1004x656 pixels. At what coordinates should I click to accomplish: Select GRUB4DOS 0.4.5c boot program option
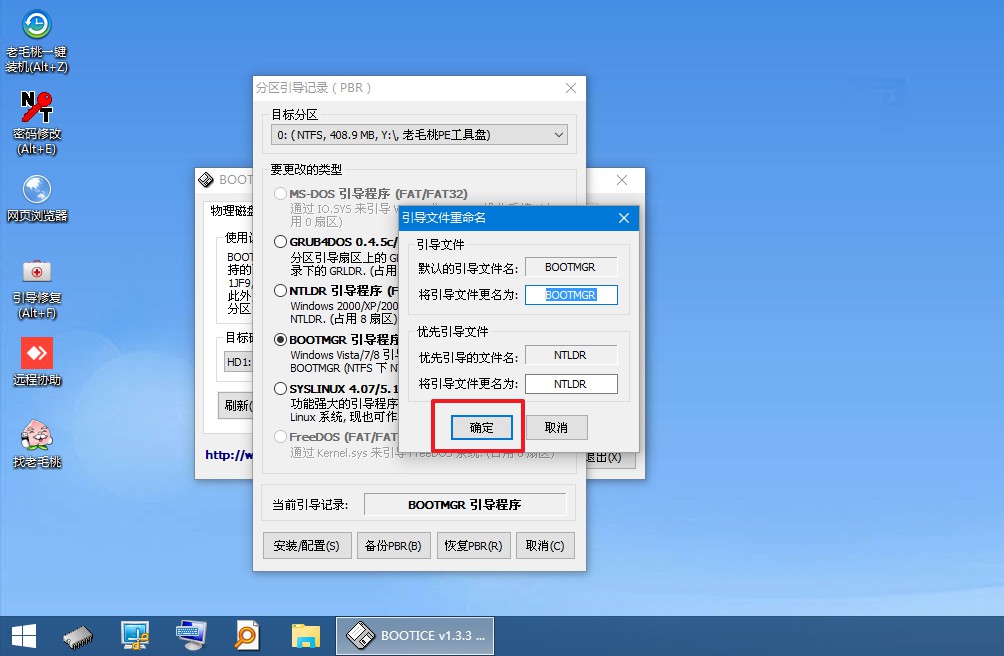280,242
